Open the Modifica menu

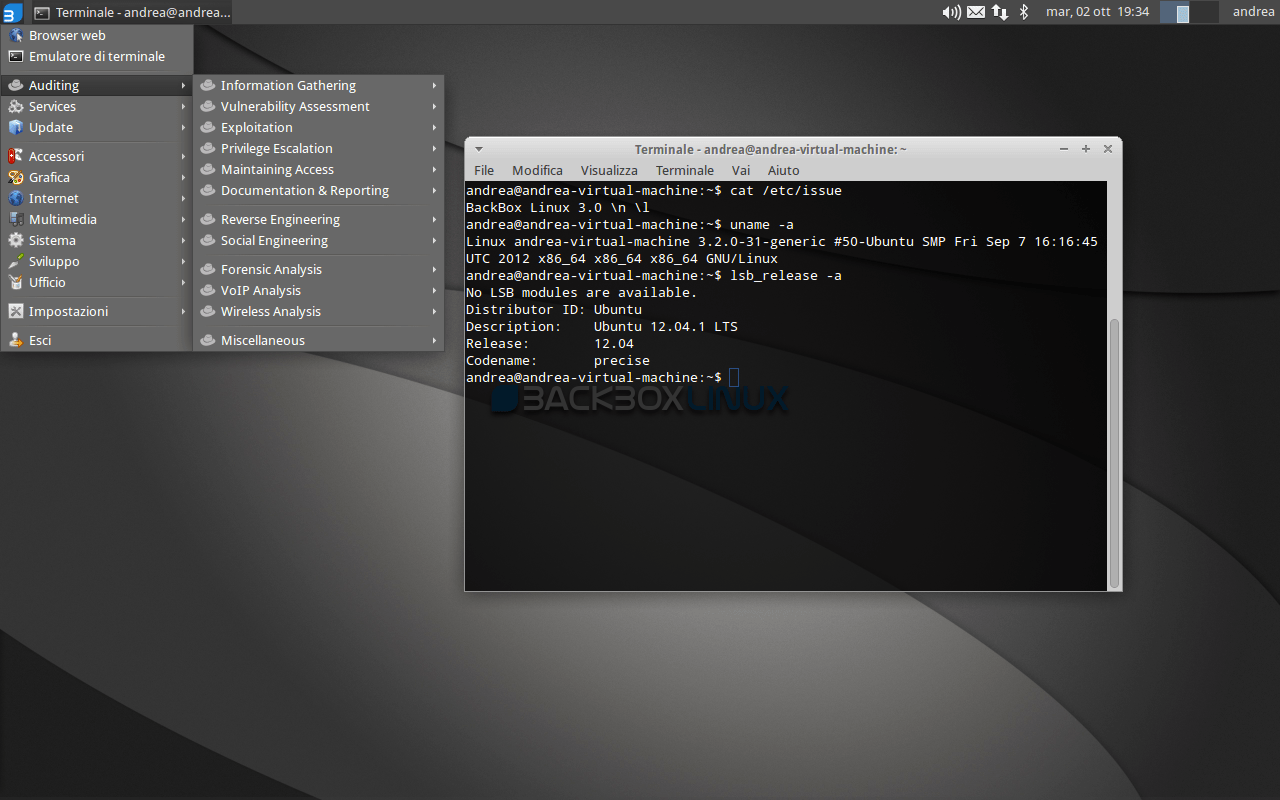coord(537,170)
